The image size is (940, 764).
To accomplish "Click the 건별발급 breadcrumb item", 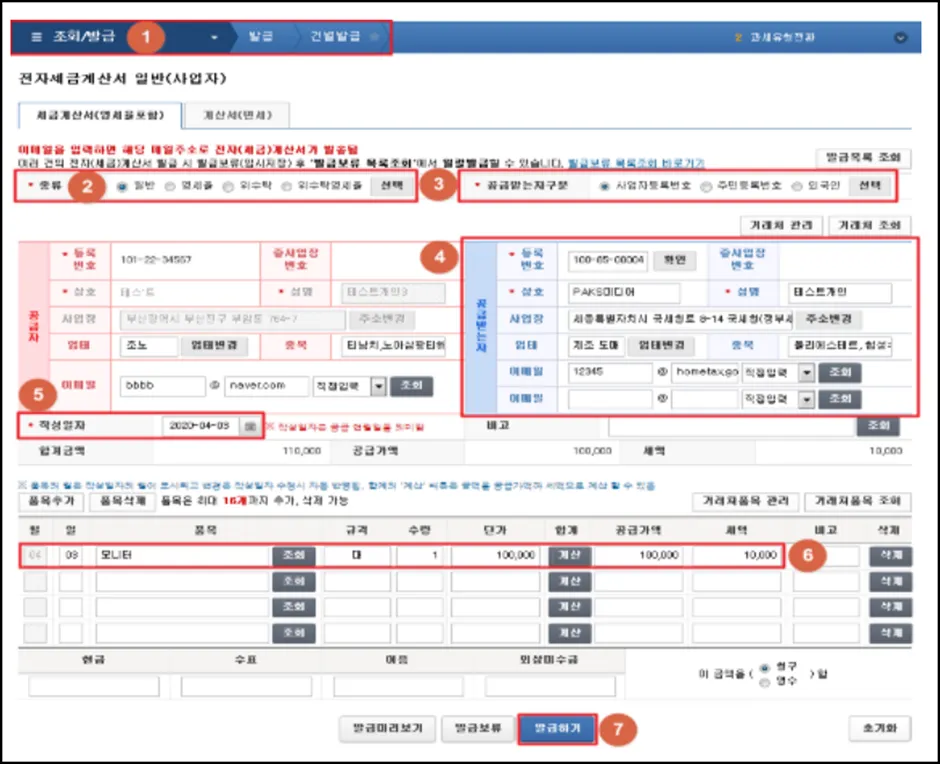I will coord(335,36).
